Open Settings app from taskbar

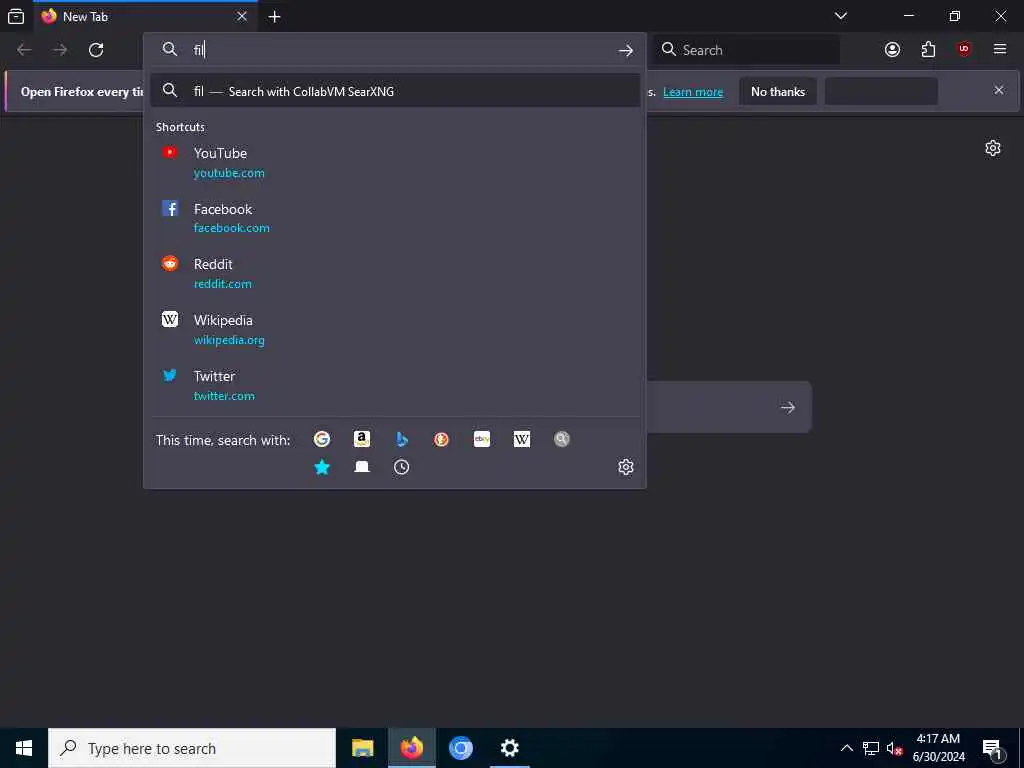pos(509,748)
